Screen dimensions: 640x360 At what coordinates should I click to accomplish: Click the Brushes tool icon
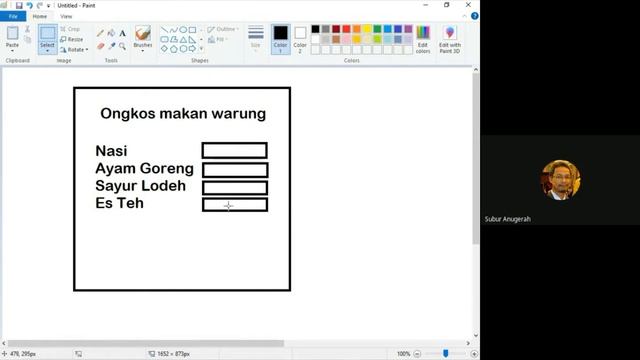pyautogui.click(x=143, y=33)
